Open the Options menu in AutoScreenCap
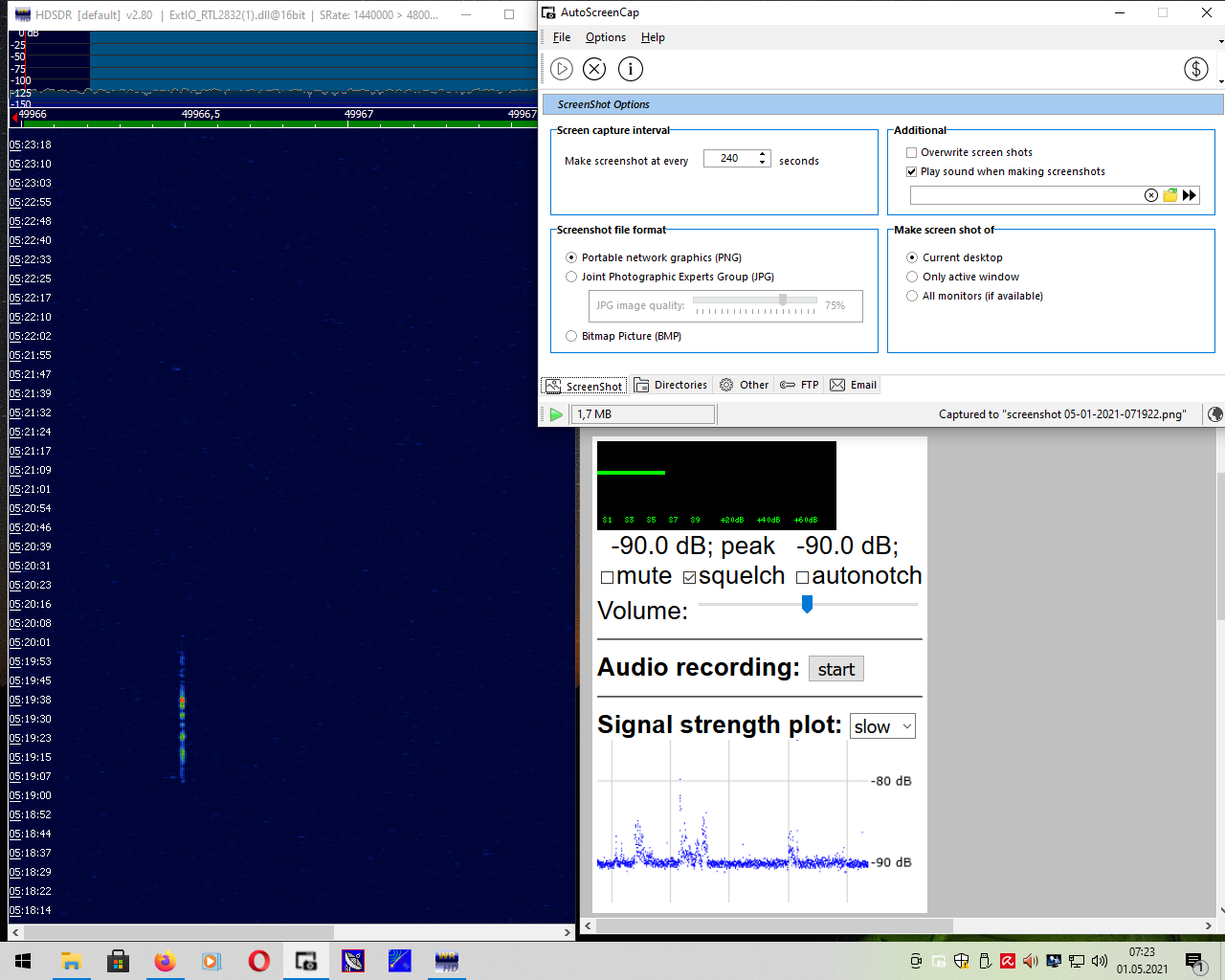 [x=606, y=37]
